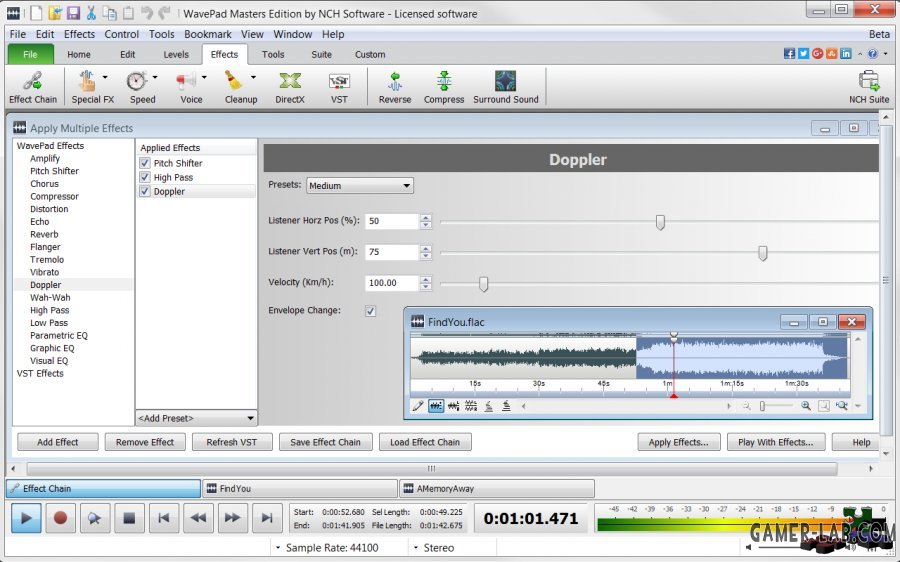Click the Facebook share icon
The image size is (900, 562).
790,53
